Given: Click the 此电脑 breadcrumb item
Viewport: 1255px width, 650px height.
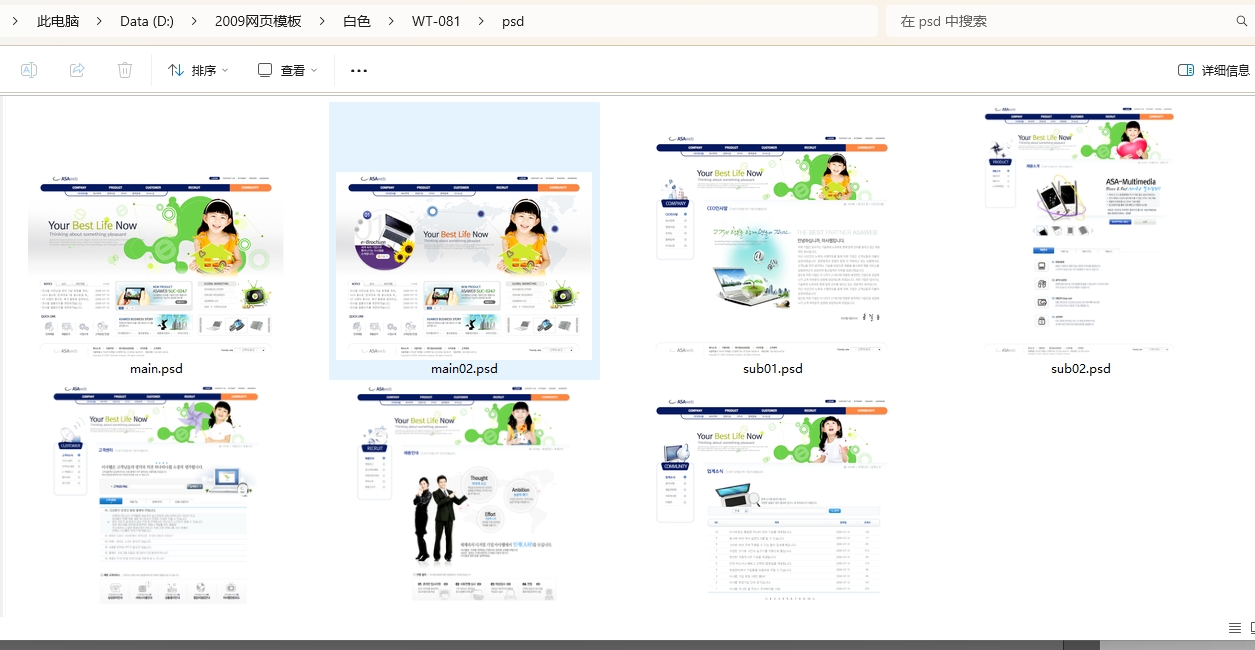Looking at the screenshot, I should click(58, 21).
